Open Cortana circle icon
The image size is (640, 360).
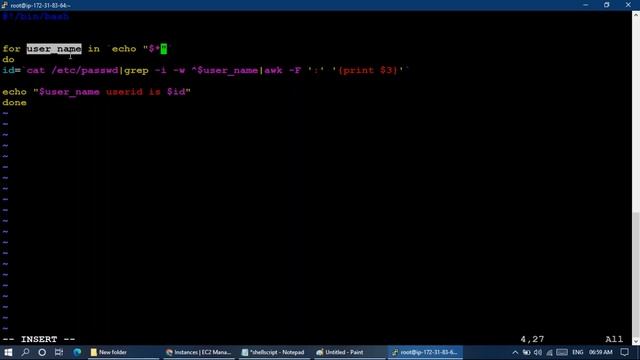[42, 352]
